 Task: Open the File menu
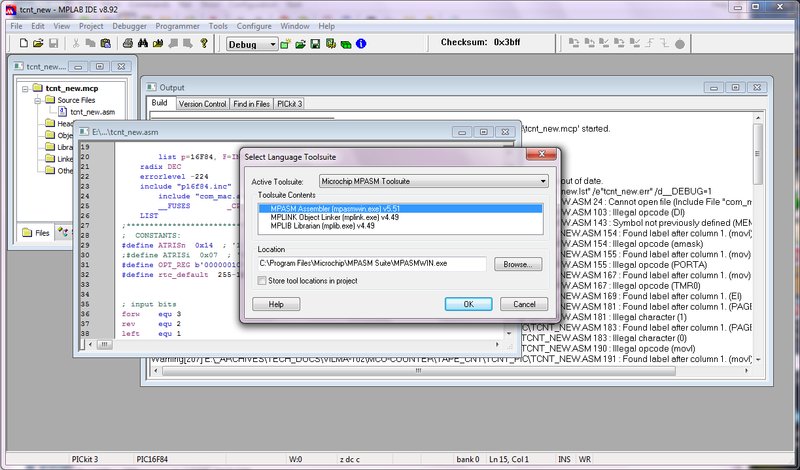click(x=16, y=26)
